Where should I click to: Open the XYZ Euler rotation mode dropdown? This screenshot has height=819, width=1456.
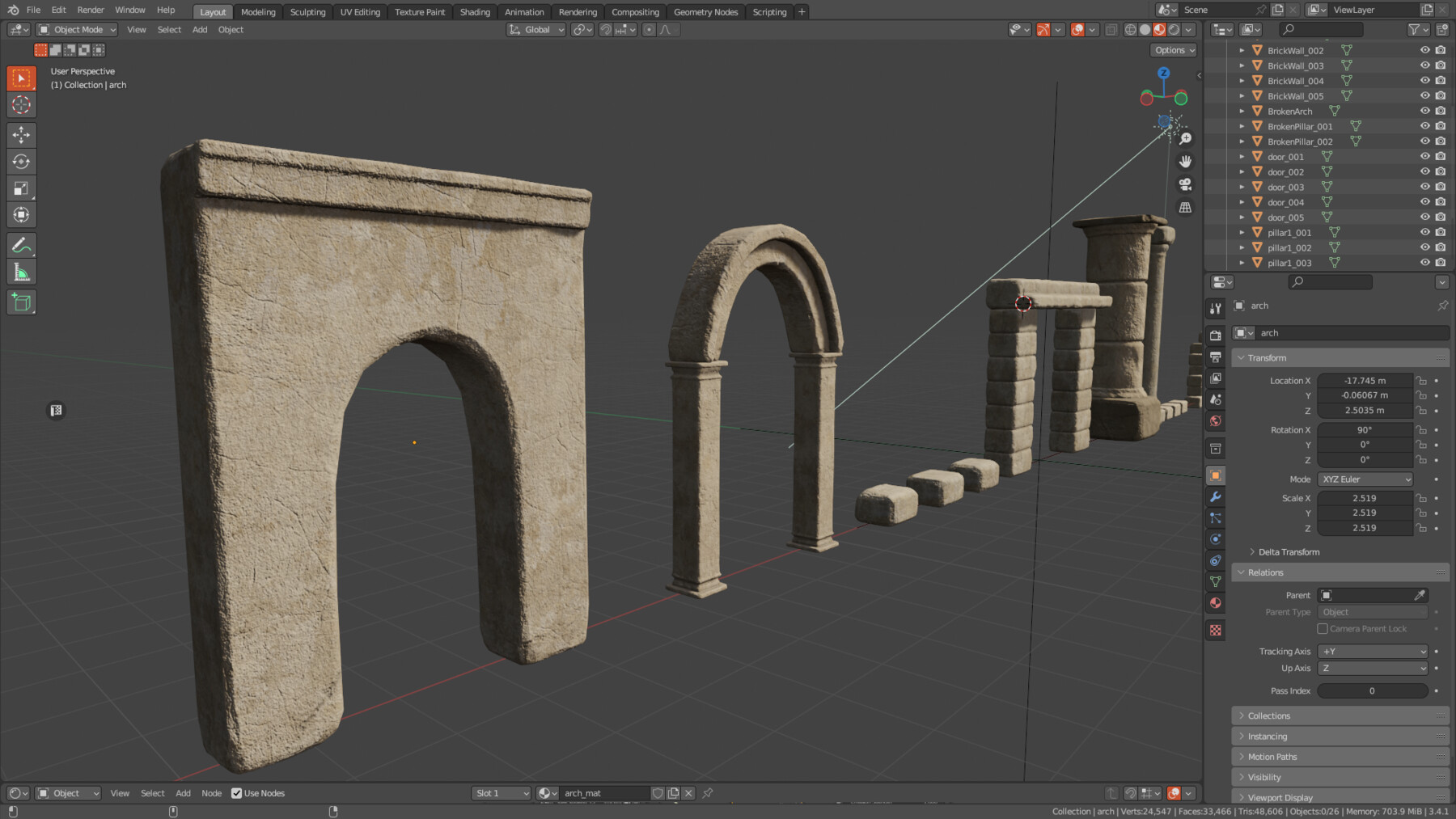1365,479
